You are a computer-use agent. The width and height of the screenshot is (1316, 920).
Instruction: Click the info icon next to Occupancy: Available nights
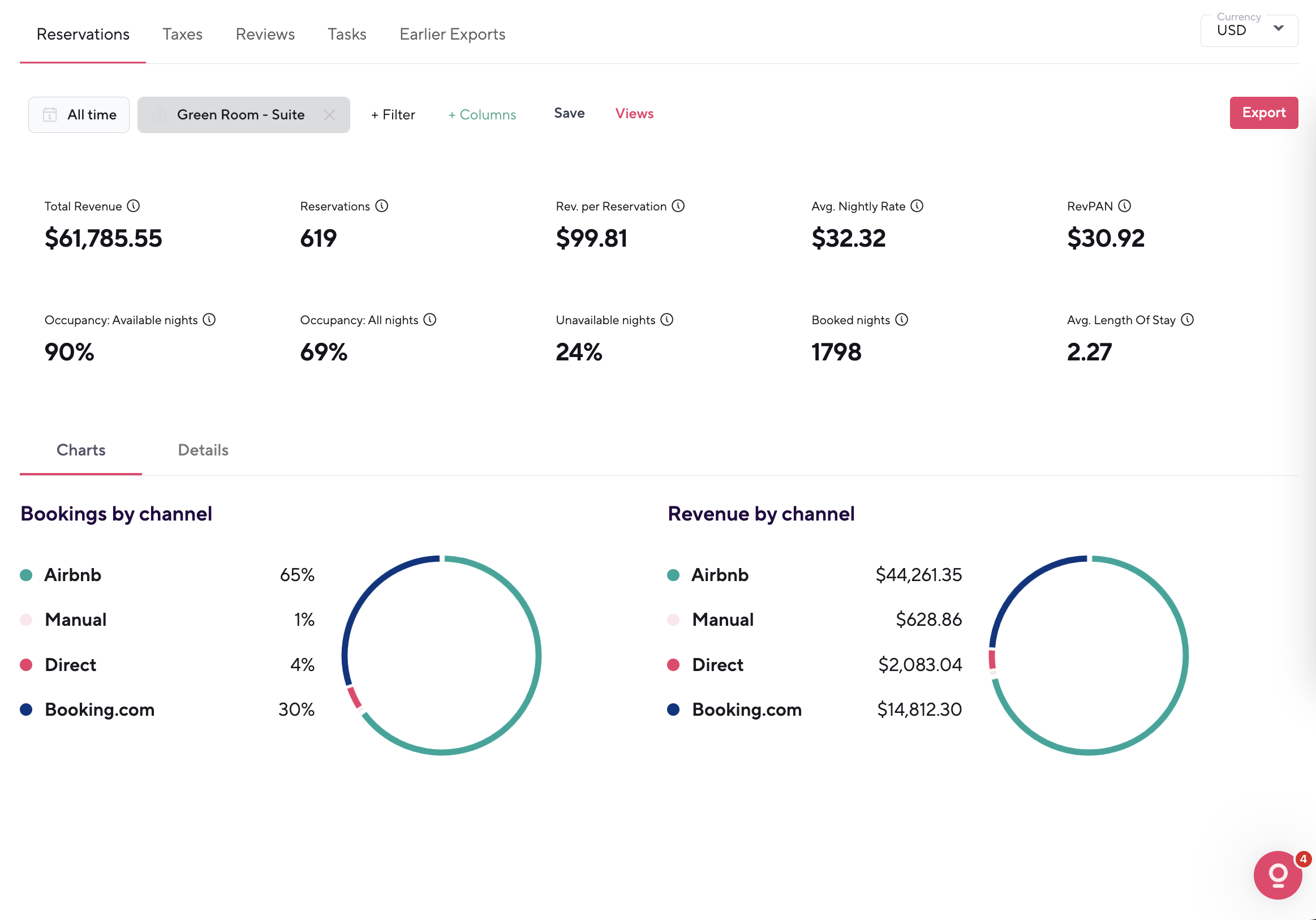click(x=209, y=320)
